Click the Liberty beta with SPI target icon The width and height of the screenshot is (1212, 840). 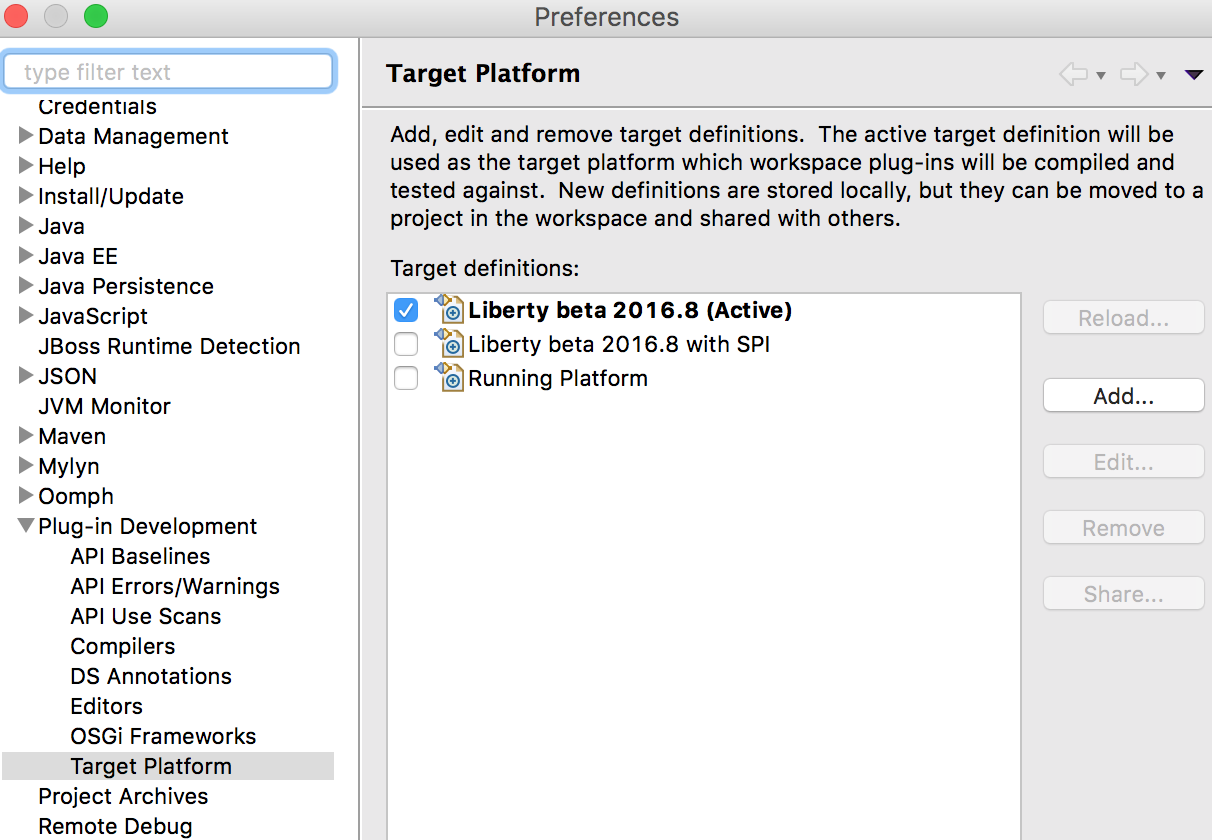449,344
